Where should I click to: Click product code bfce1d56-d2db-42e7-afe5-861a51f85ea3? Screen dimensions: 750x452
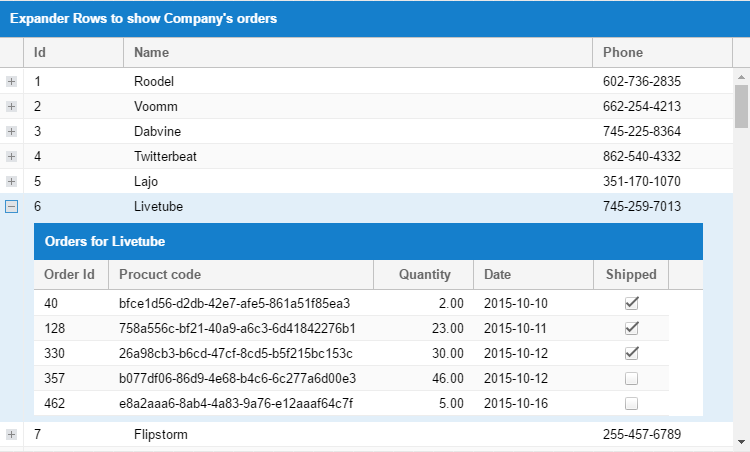(x=234, y=303)
